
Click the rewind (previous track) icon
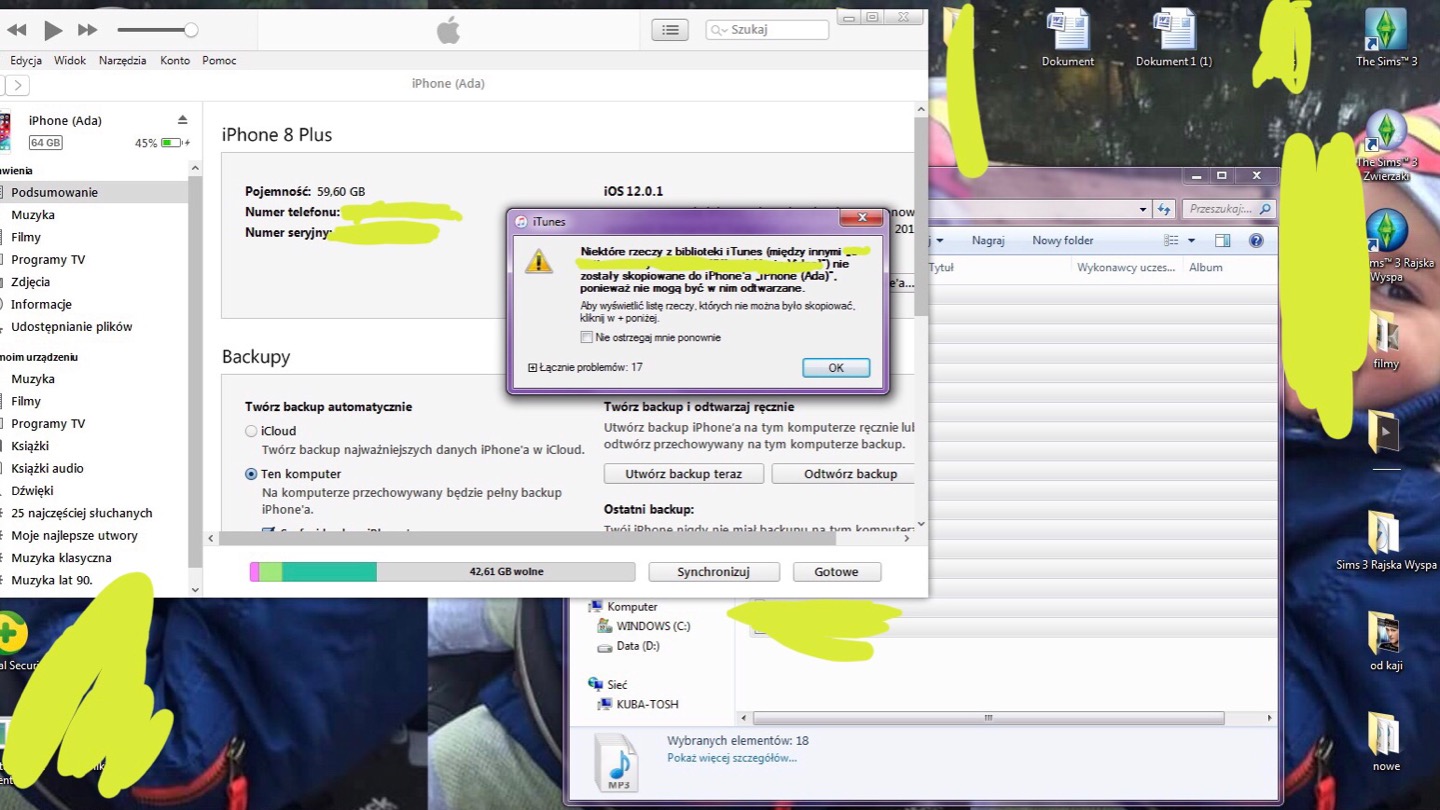pos(17,30)
